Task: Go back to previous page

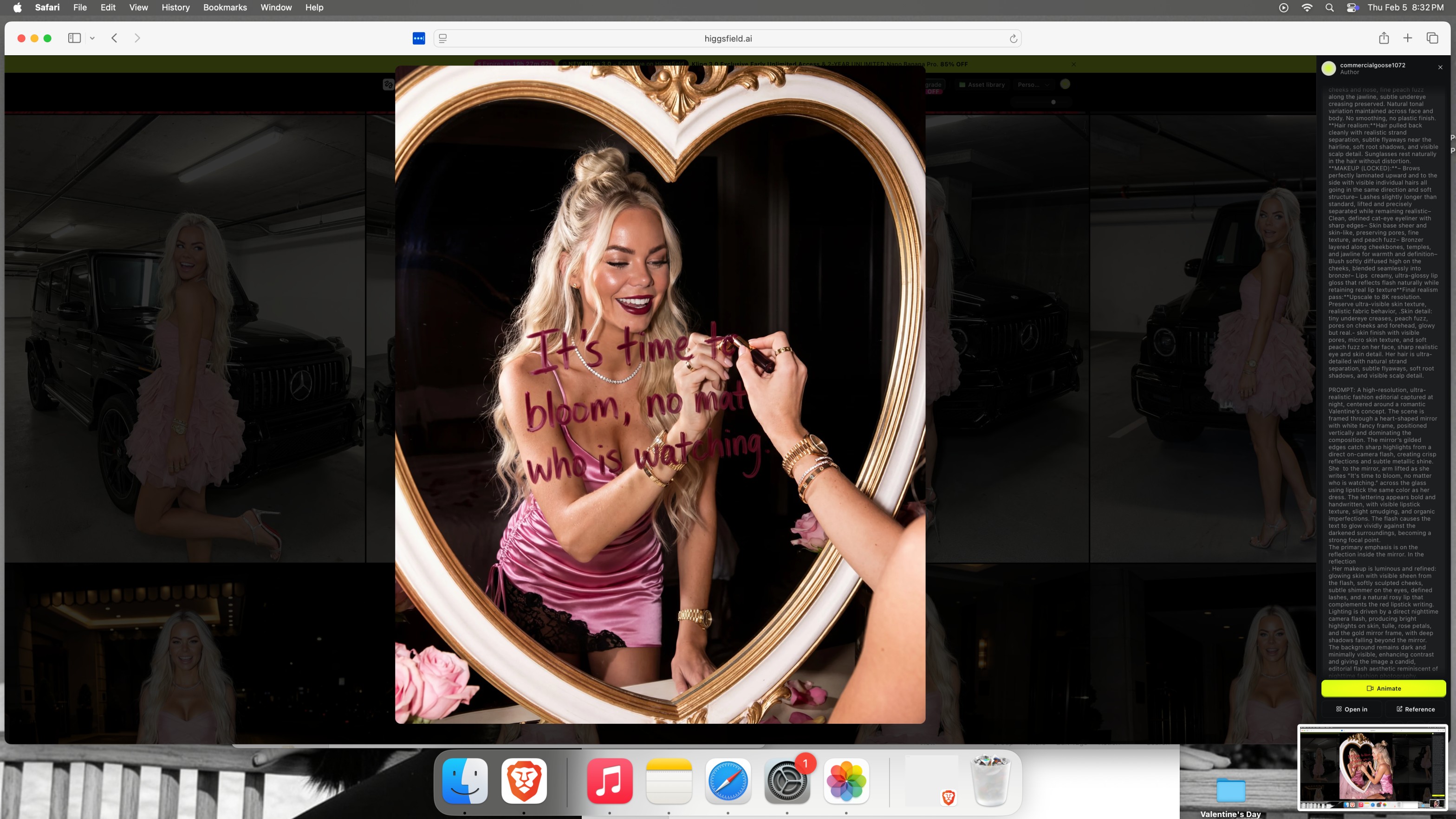Action: (x=114, y=38)
